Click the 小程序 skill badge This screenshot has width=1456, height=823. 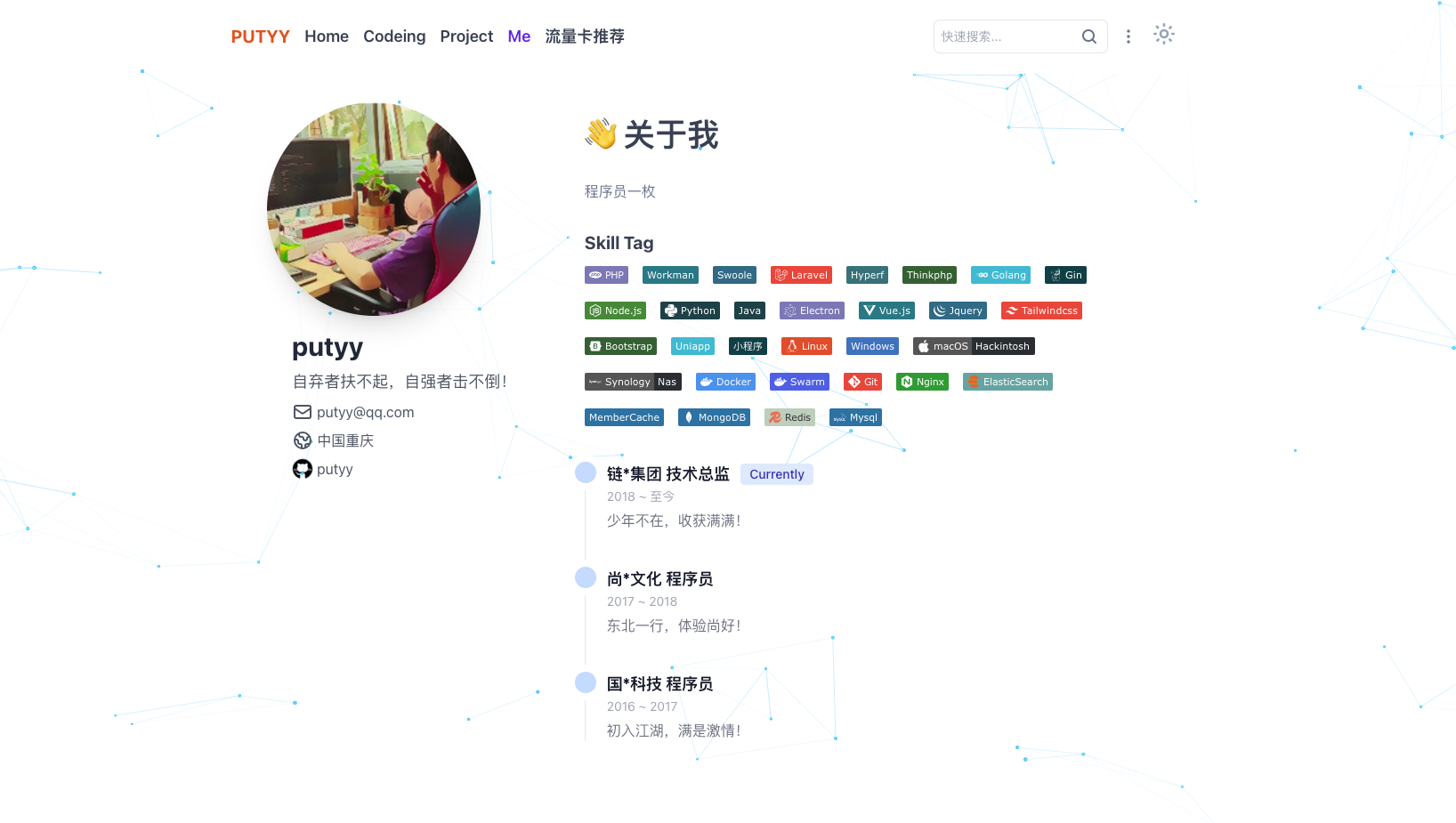pos(748,346)
